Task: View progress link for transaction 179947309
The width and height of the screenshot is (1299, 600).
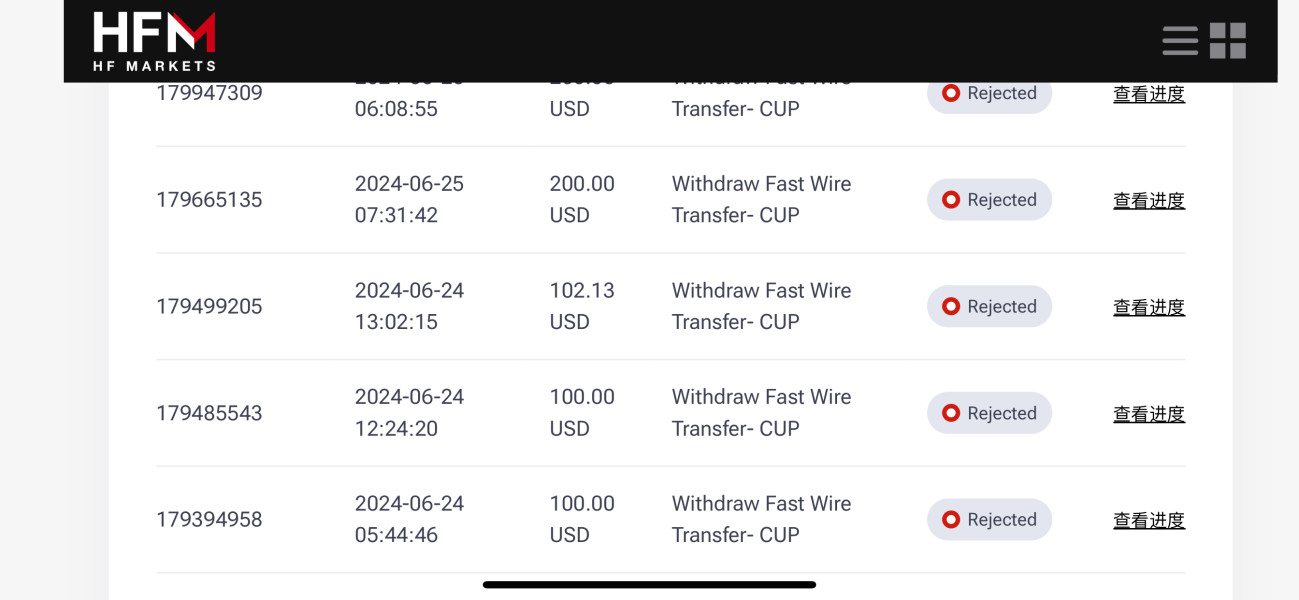Action: point(1149,94)
